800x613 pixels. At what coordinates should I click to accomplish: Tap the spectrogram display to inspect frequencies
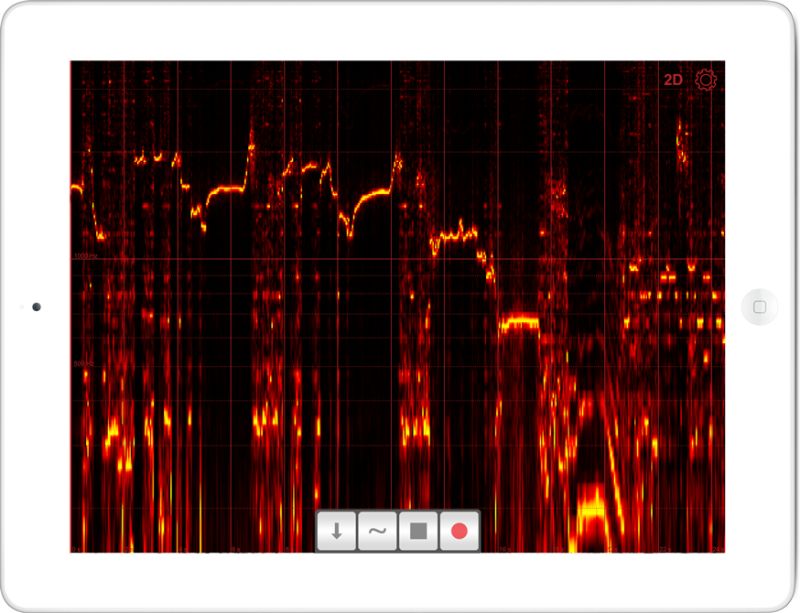[400, 300]
